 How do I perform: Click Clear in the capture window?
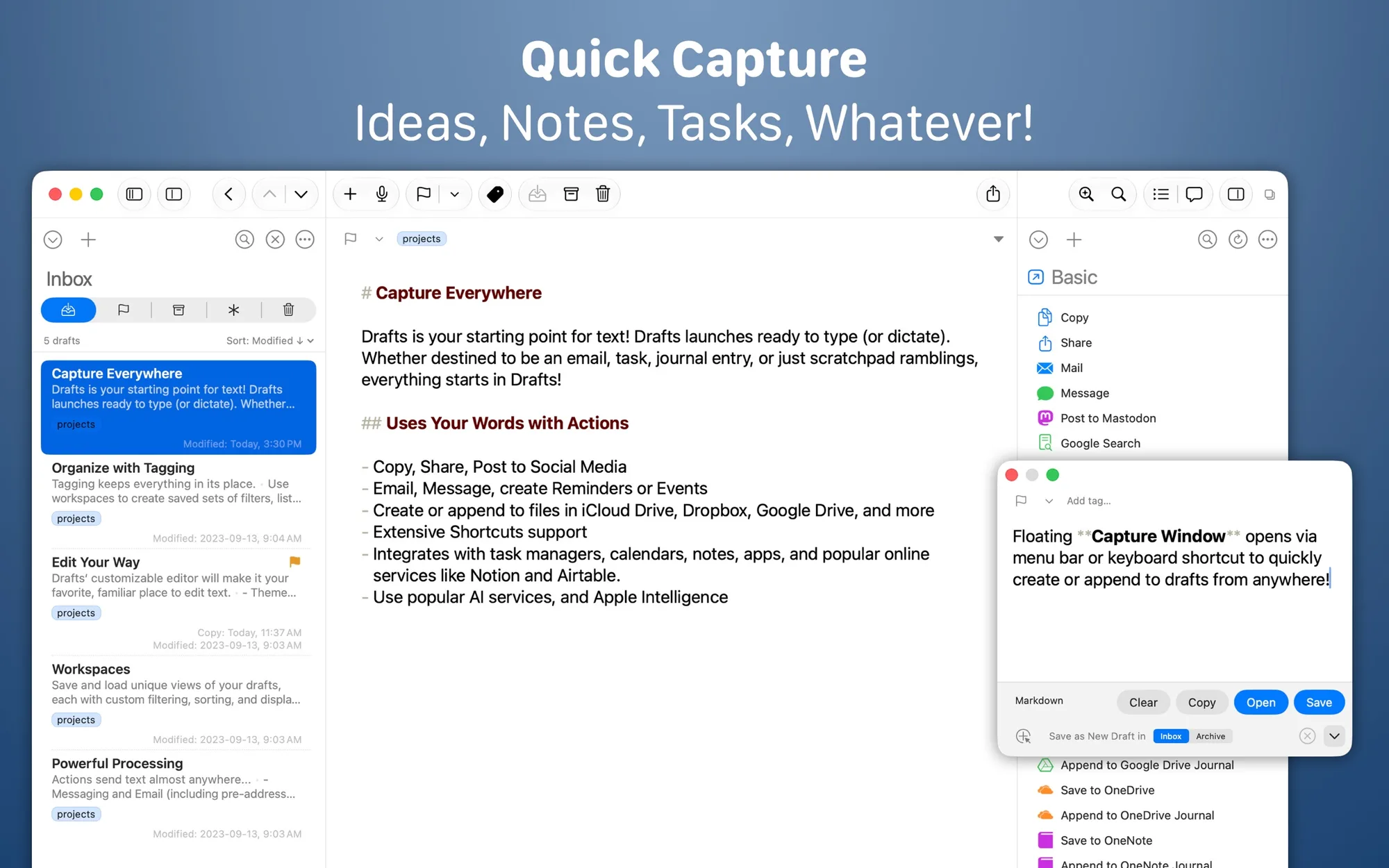[x=1143, y=702]
